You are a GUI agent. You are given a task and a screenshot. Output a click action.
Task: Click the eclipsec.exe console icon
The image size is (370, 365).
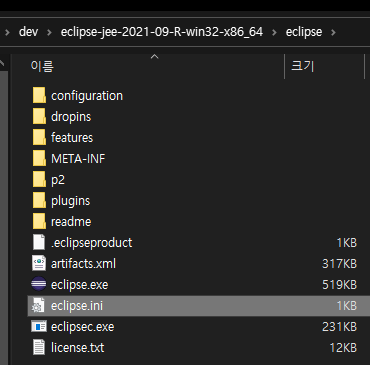39,327
